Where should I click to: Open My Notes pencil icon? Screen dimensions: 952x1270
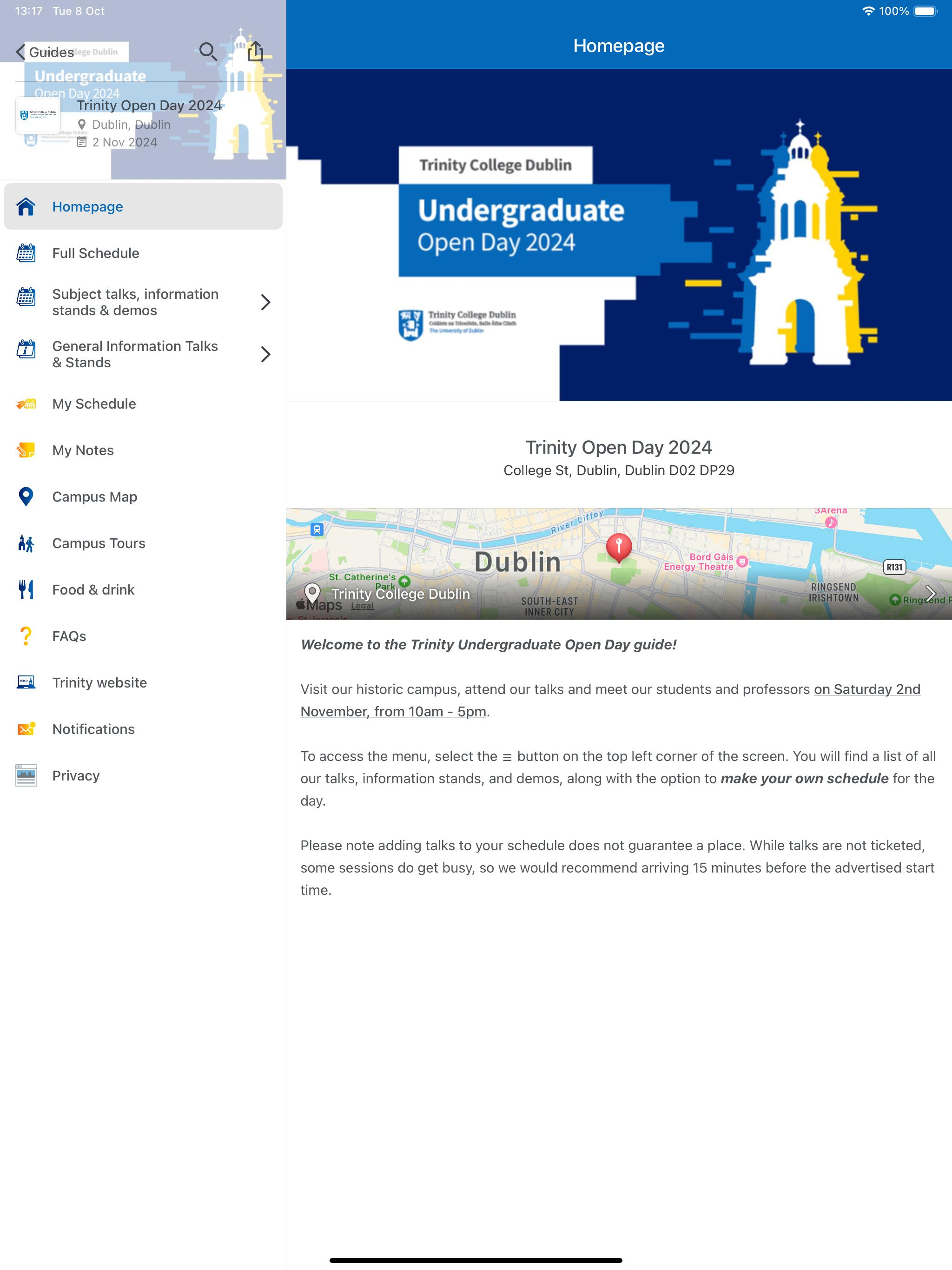[x=26, y=450]
